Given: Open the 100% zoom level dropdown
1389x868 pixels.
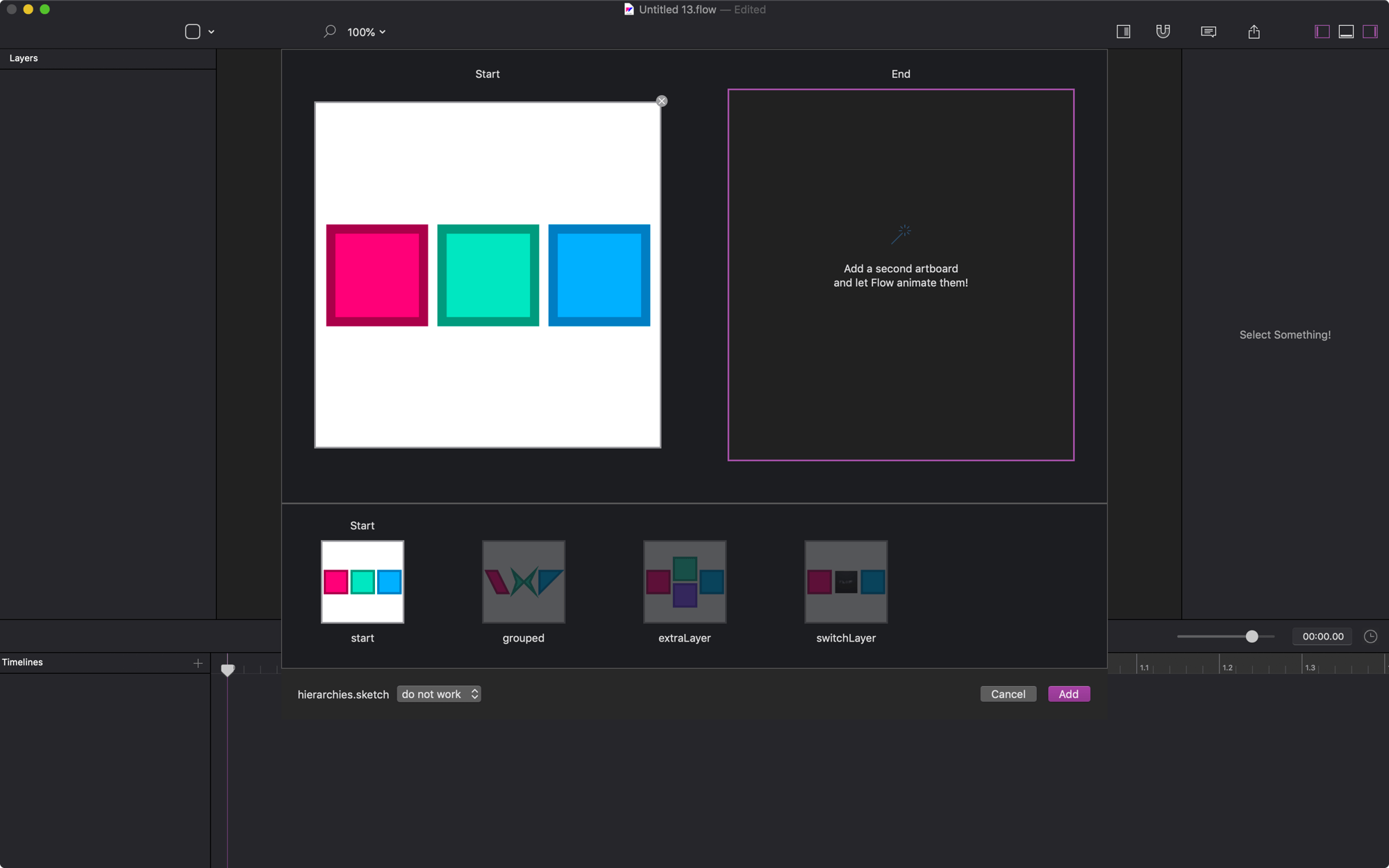Looking at the screenshot, I should pyautogui.click(x=366, y=32).
